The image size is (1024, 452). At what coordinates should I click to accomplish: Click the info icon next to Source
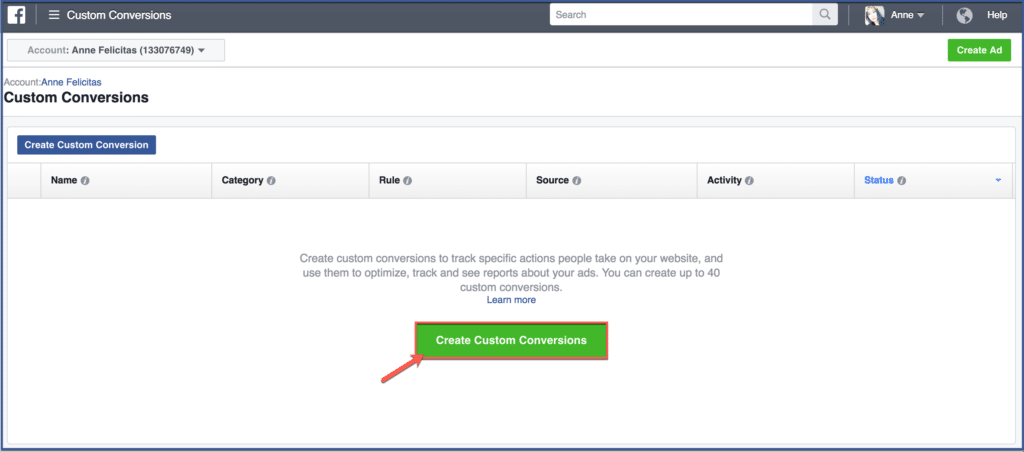point(577,181)
